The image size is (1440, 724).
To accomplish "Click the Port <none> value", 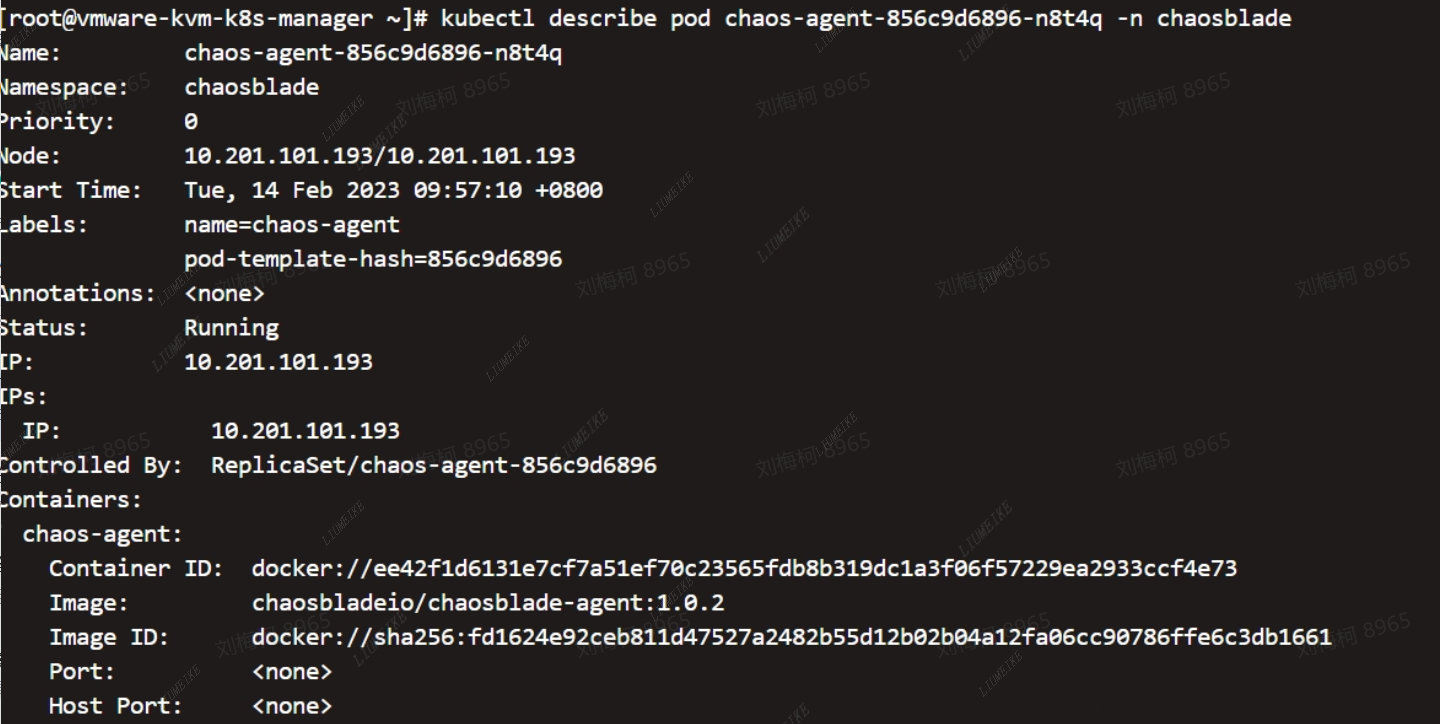I will [292, 671].
